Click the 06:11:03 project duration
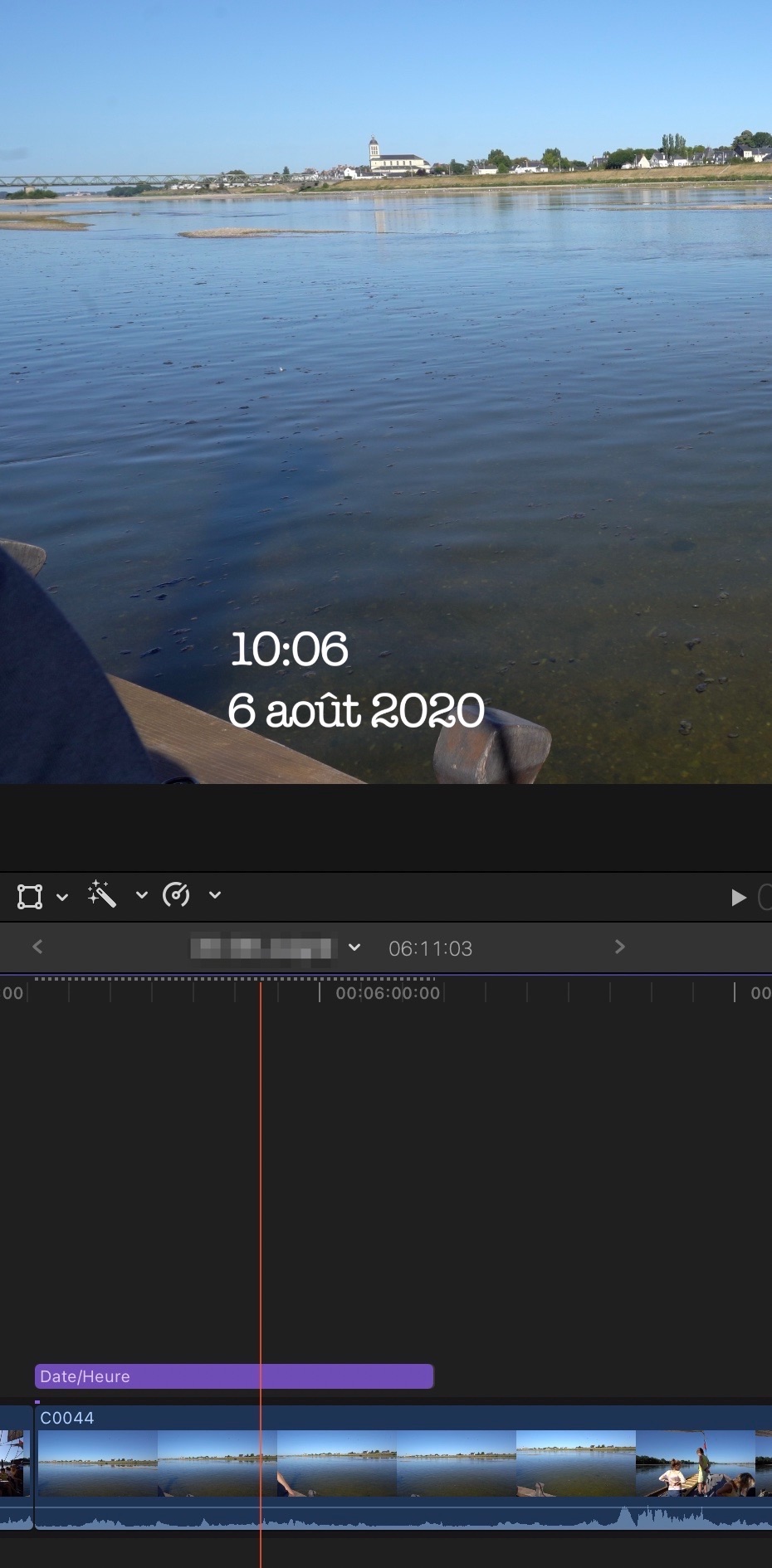772x1568 pixels. coord(430,948)
